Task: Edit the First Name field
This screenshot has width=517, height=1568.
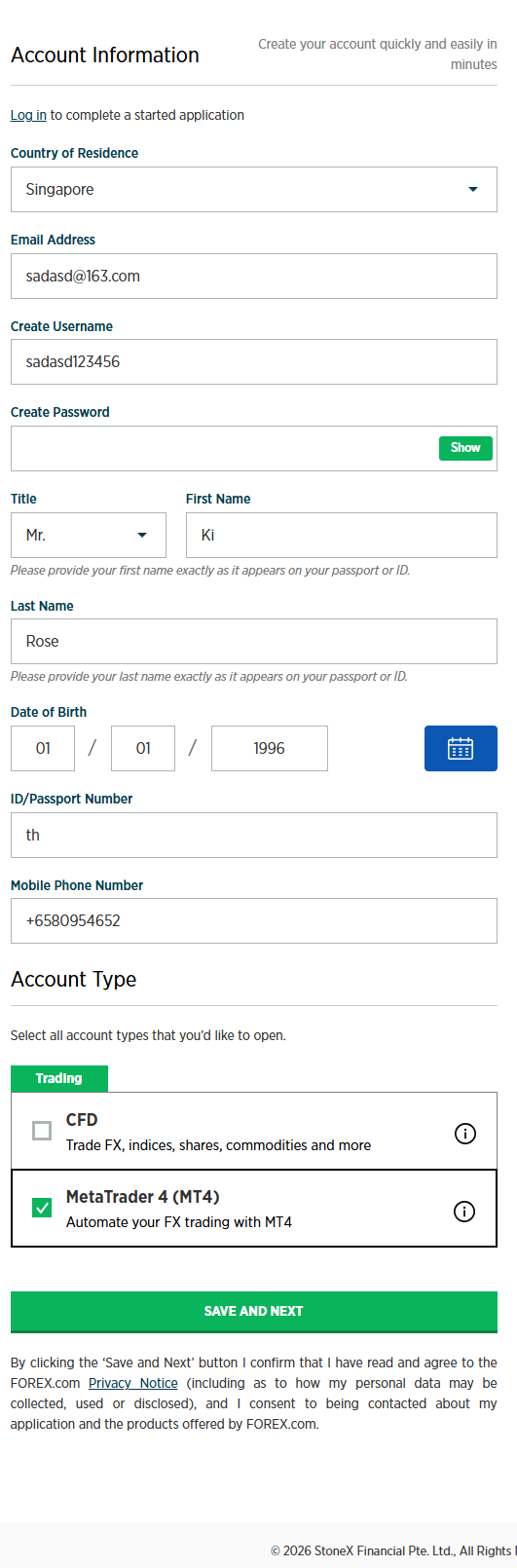Action: pyautogui.click(x=342, y=535)
